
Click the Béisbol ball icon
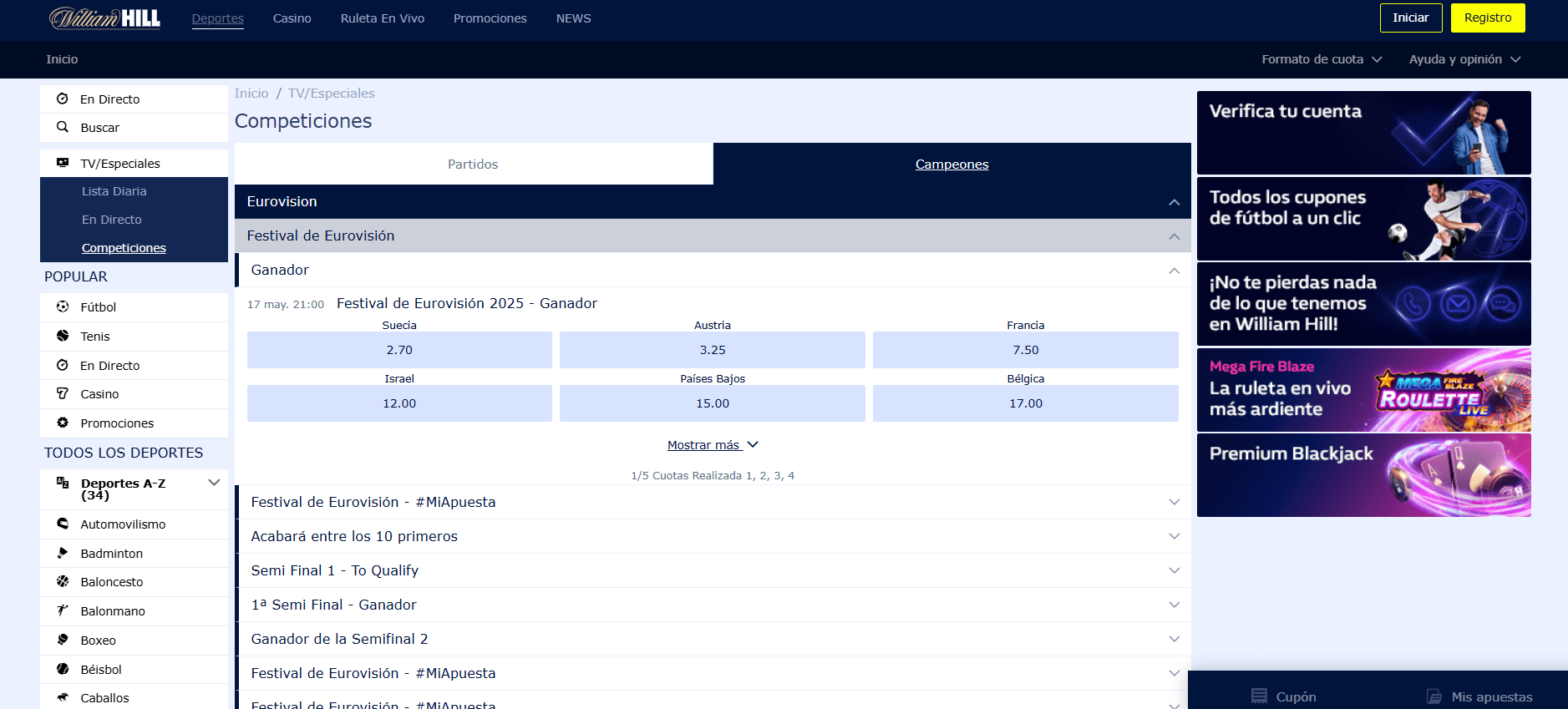click(63, 669)
